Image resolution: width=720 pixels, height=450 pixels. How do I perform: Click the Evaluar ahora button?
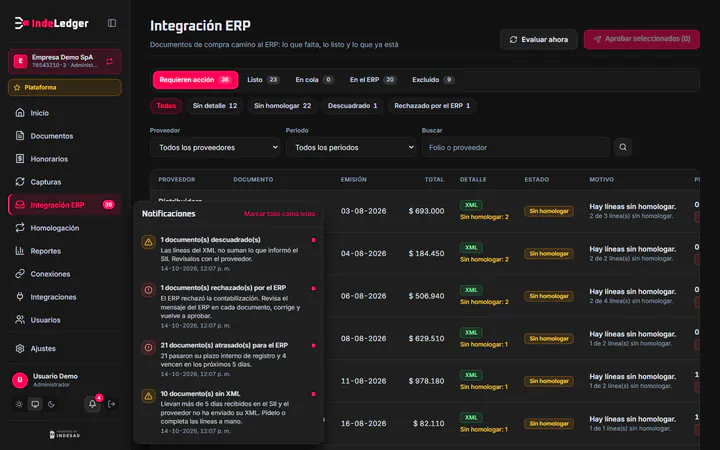click(539, 39)
